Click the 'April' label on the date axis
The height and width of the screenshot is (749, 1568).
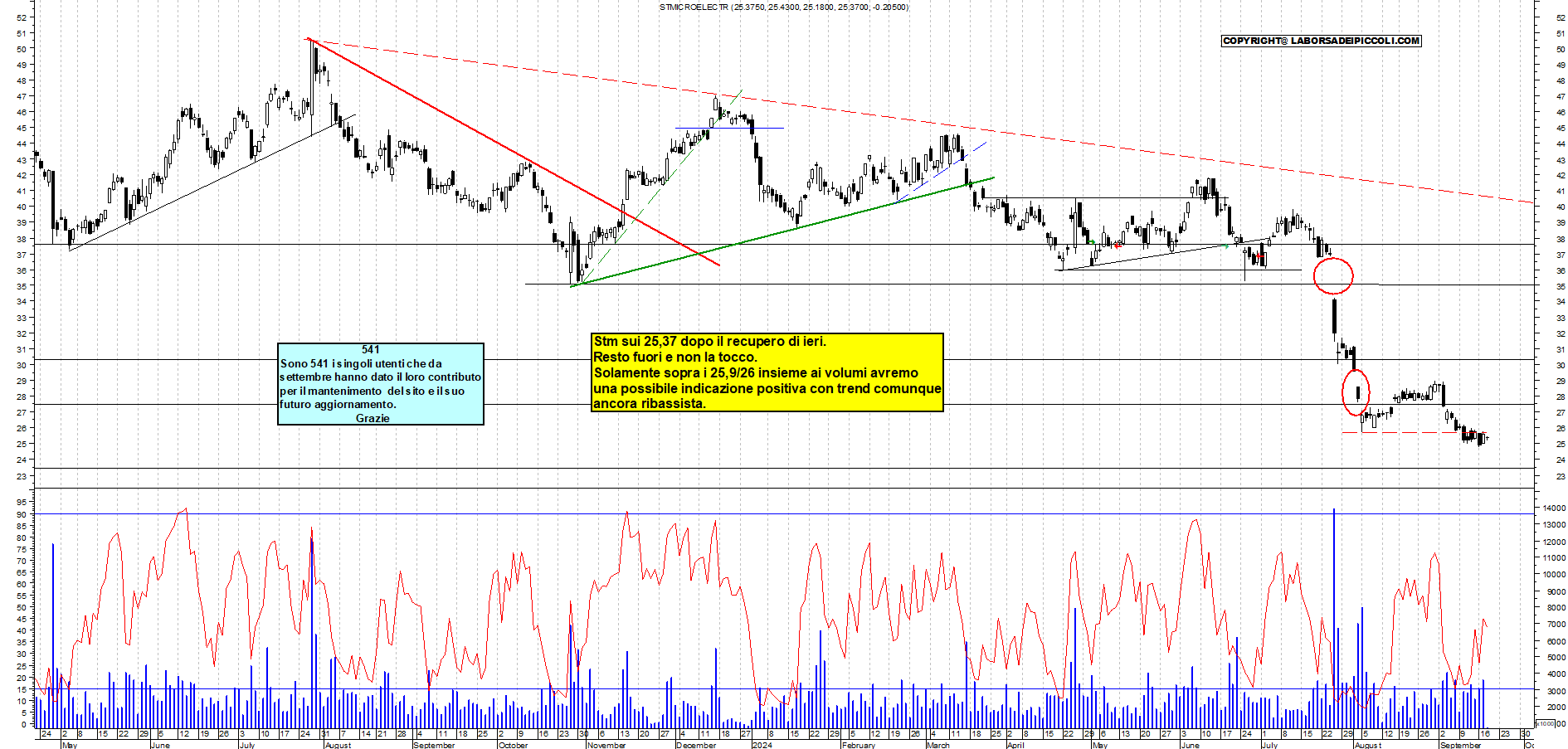1015,745
